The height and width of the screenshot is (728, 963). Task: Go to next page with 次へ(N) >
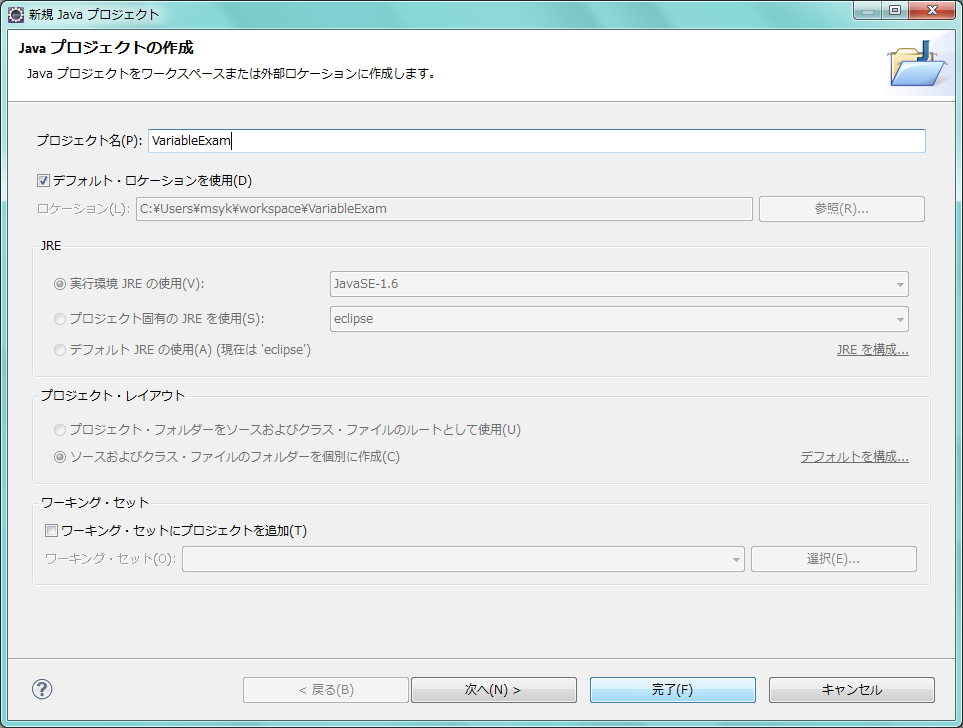point(493,690)
